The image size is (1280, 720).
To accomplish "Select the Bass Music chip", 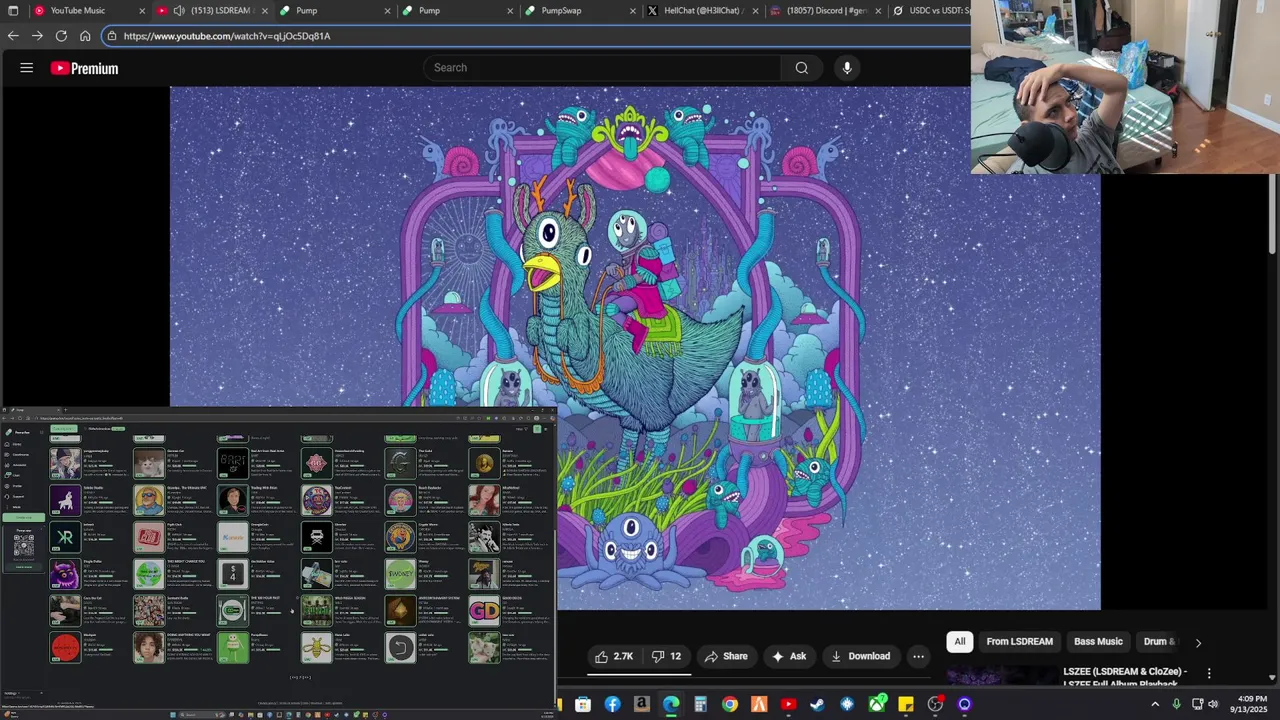I will 1098,642.
